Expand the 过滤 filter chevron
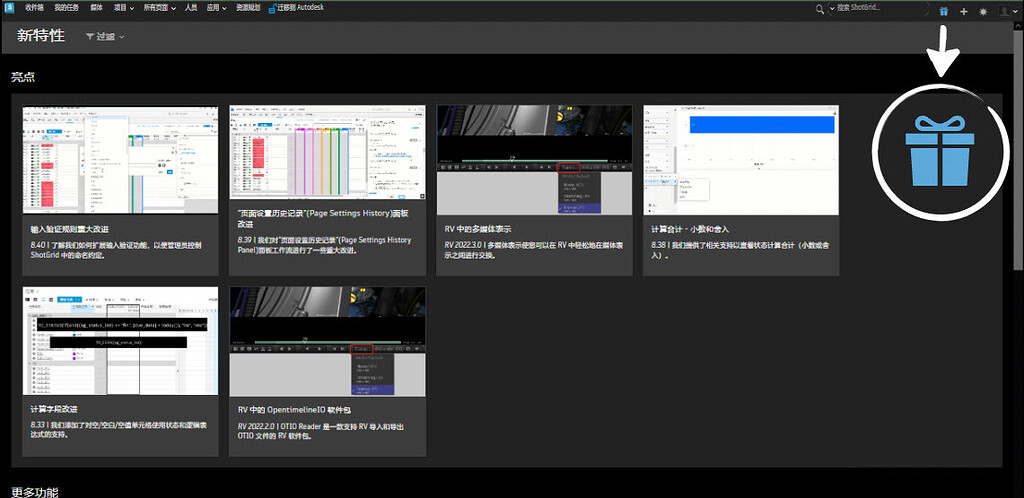The height and width of the screenshot is (498, 1024). [x=121, y=37]
